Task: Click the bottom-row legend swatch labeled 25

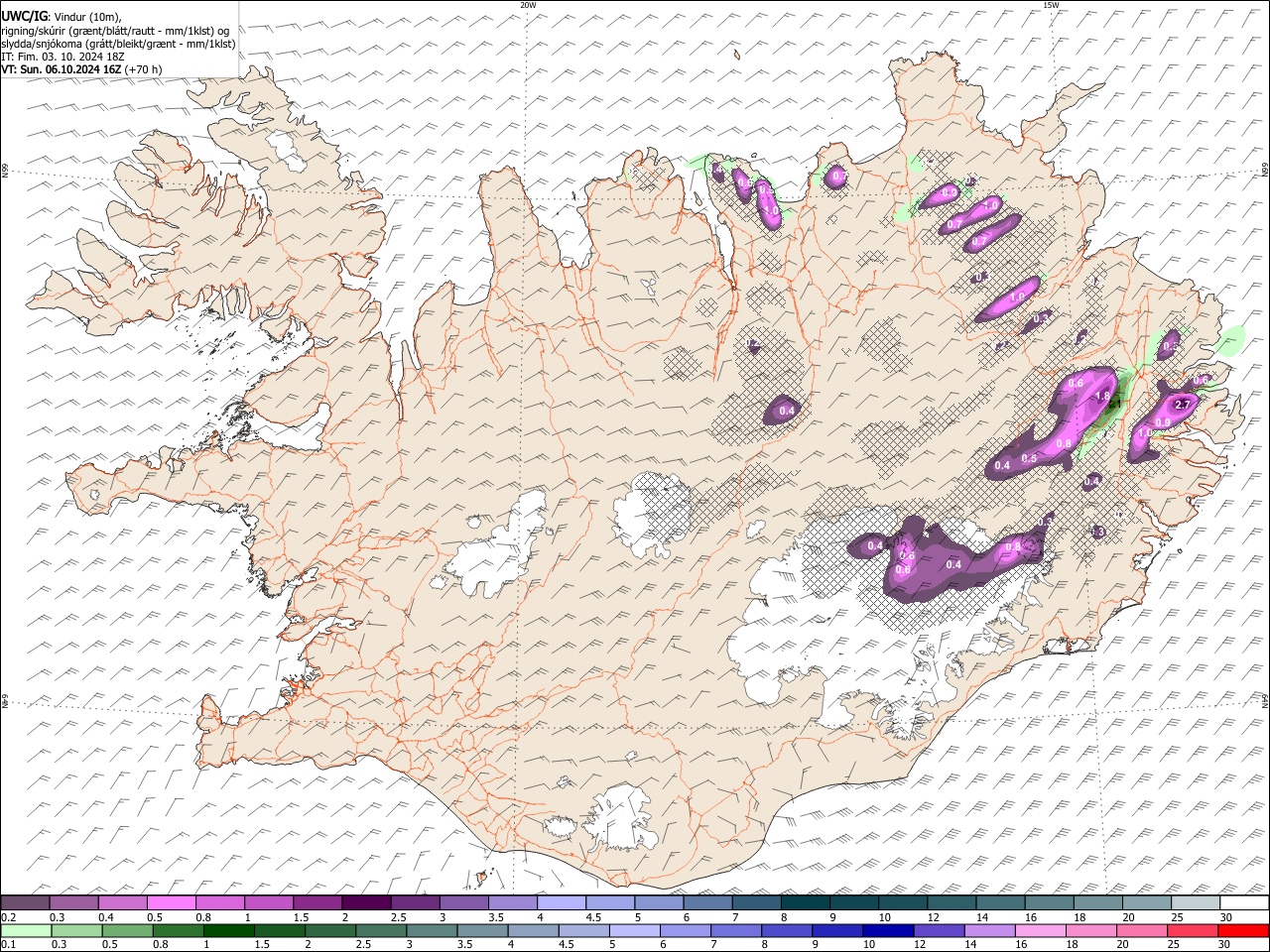Action: (x=1193, y=931)
